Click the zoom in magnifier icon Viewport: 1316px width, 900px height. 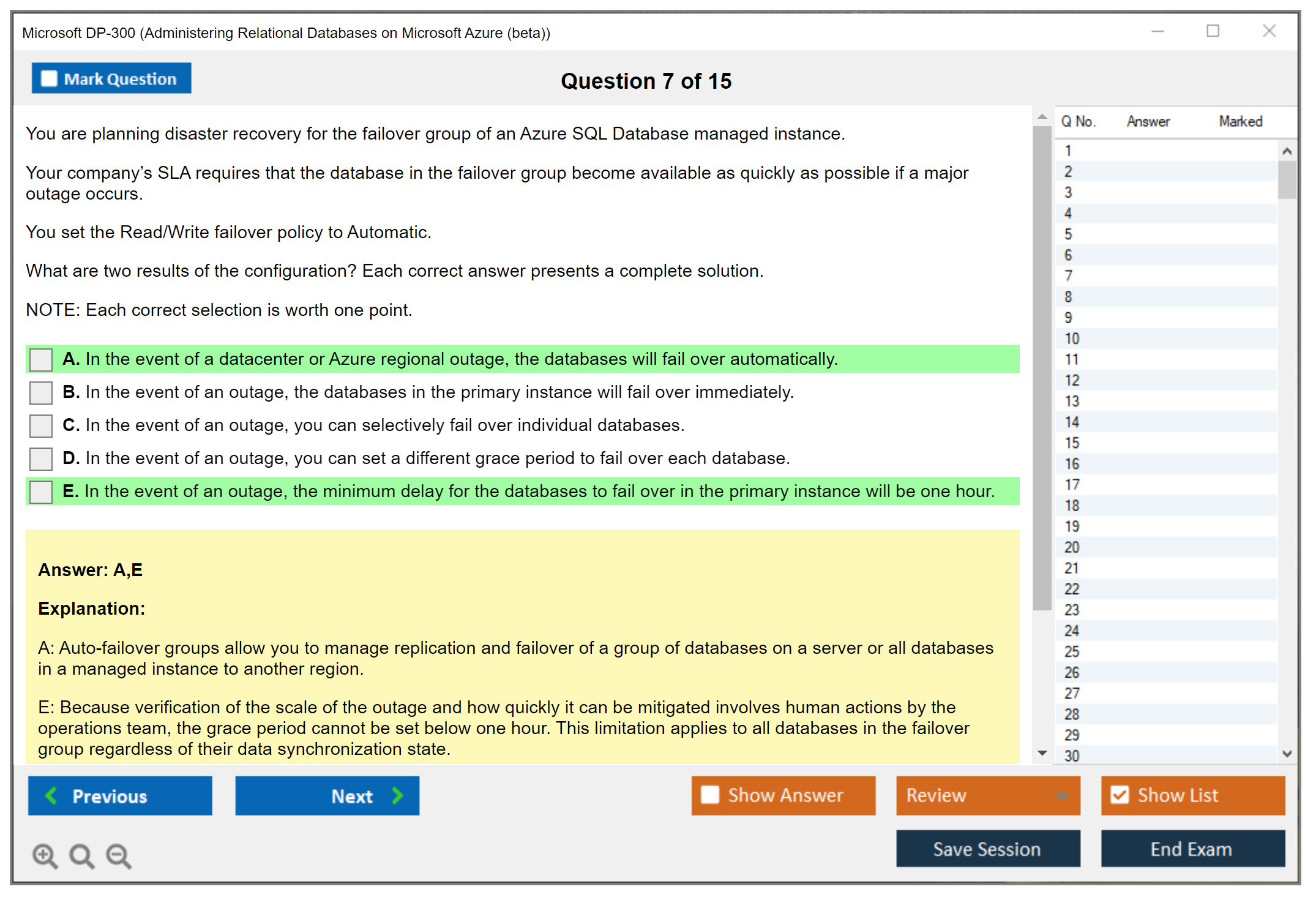pyautogui.click(x=45, y=855)
